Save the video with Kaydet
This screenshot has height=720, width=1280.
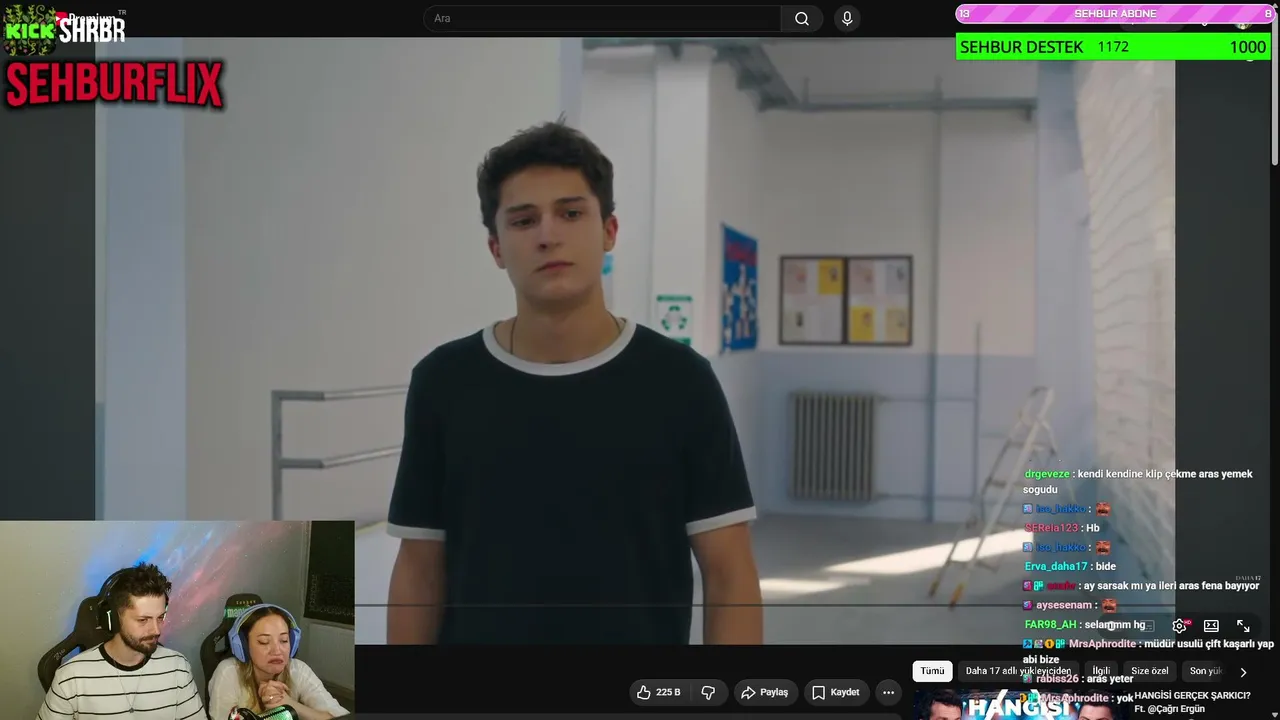836,692
